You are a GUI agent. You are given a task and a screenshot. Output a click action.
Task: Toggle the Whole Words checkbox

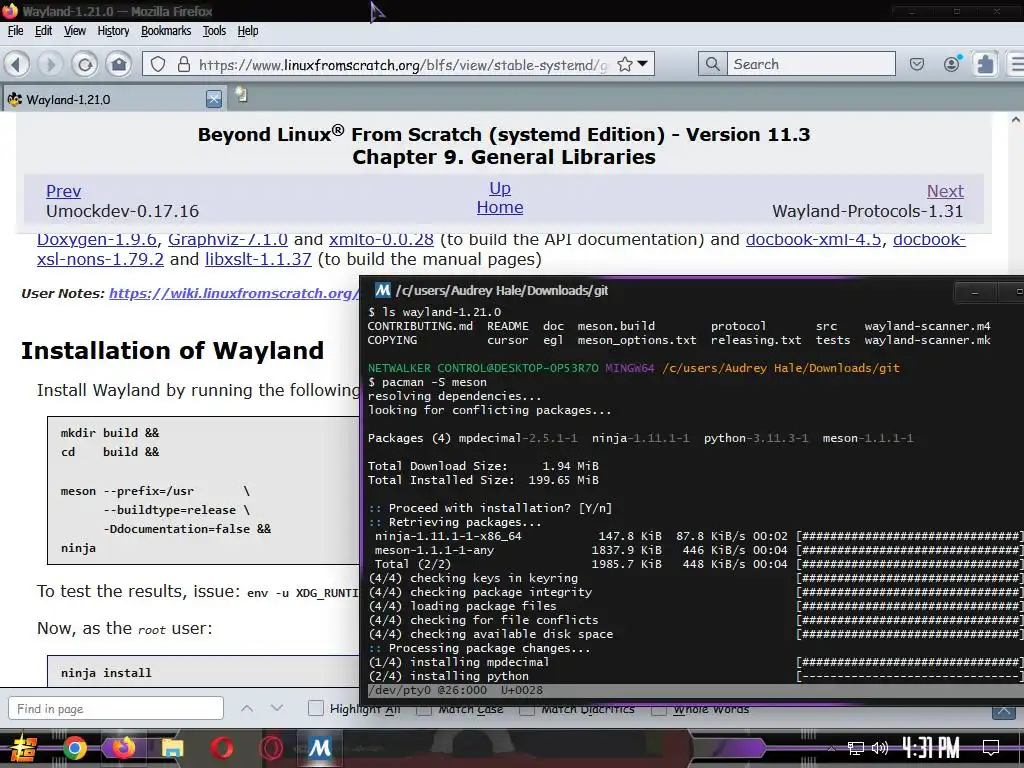tap(659, 709)
